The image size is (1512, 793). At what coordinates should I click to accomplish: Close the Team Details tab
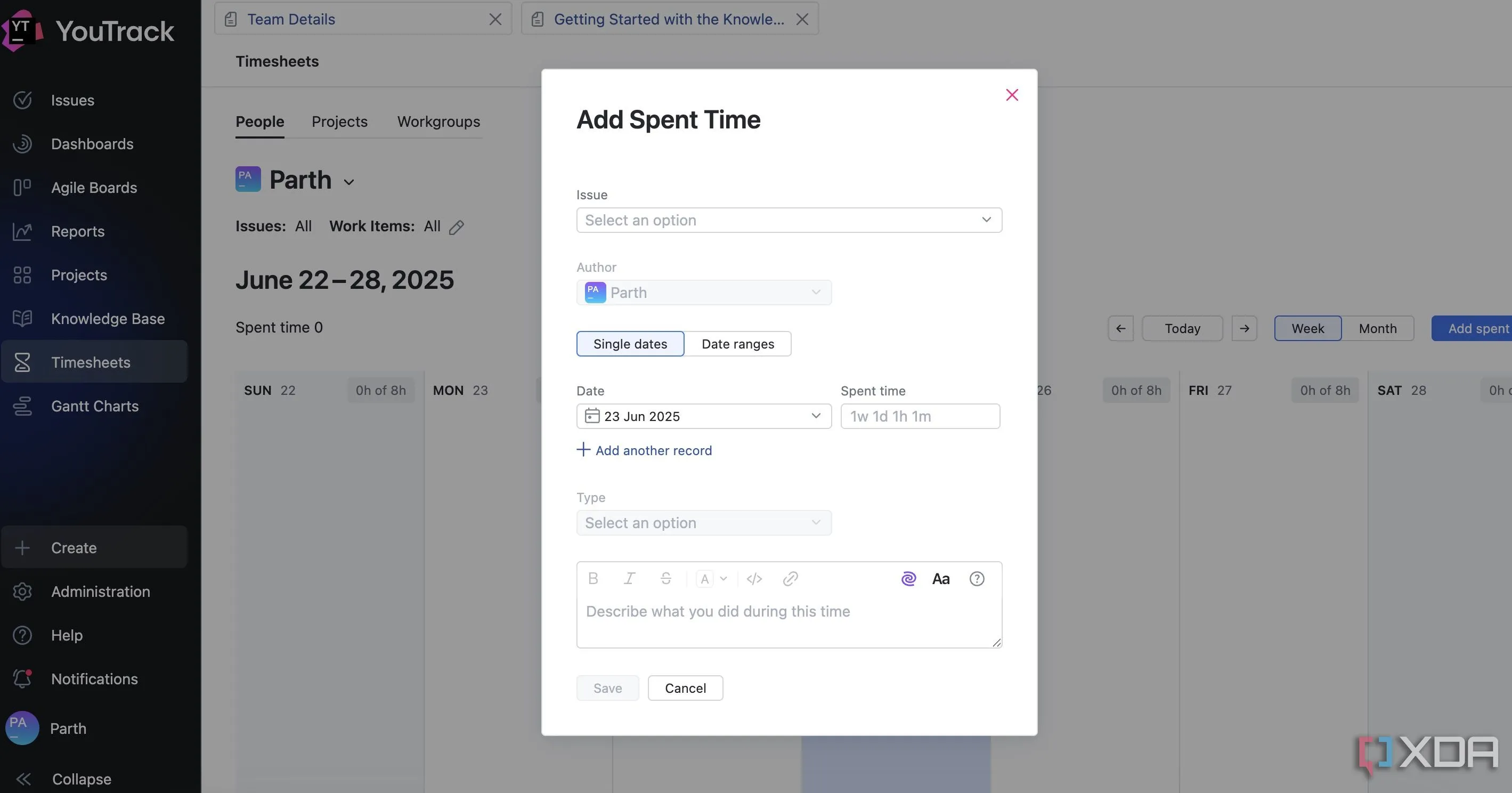tap(495, 19)
